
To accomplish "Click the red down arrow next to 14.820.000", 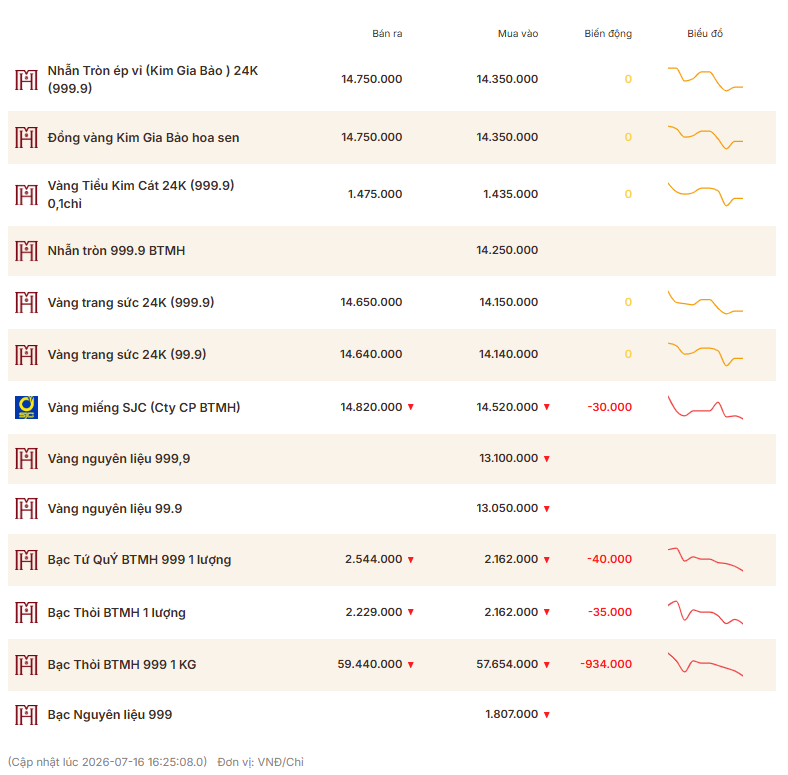I will click(x=411, y=407).
